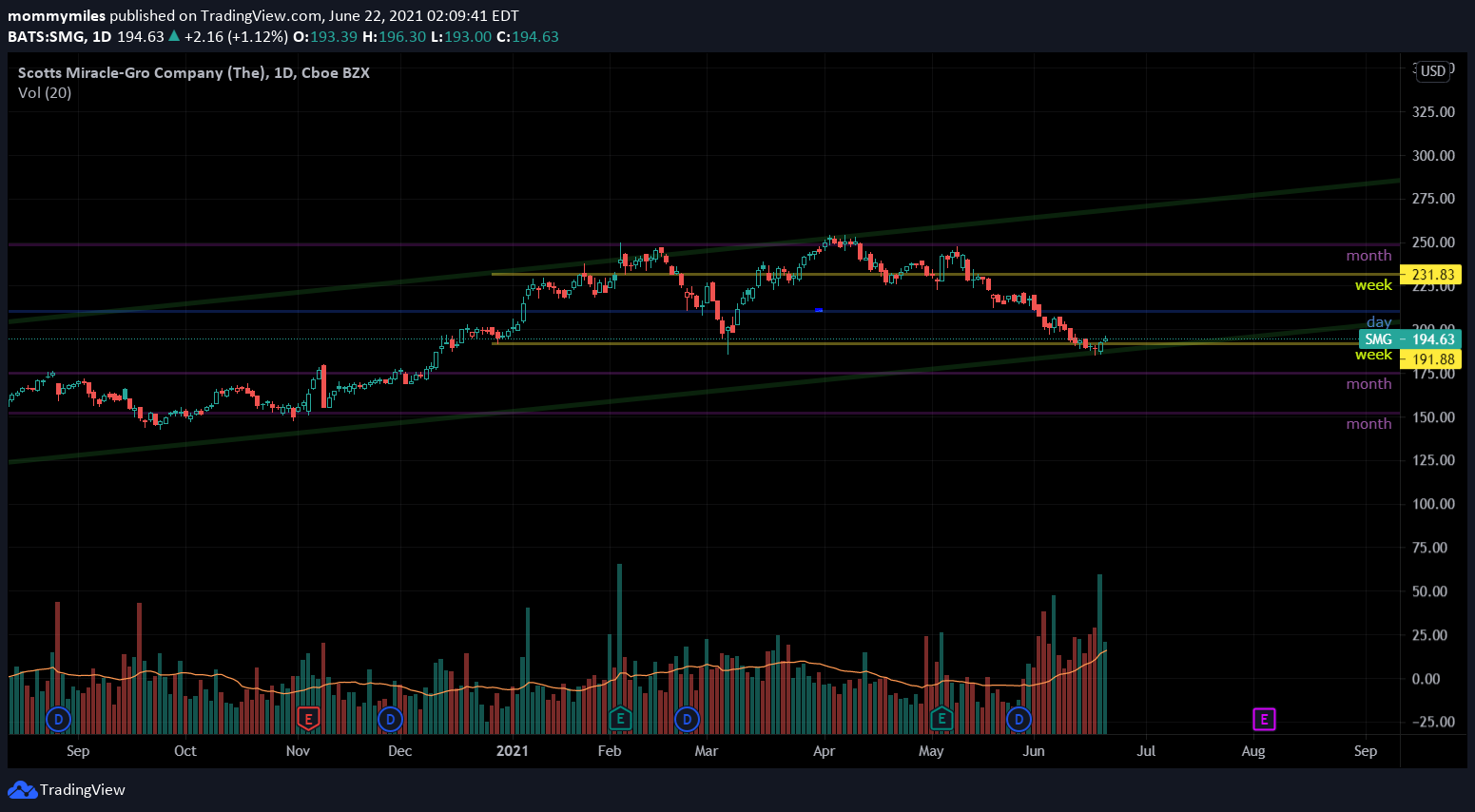The height and width of the screenshot is (812, 1475).
Task: Click the purple upcoming earnings marker in August
Action: (x=1264, y=719)
